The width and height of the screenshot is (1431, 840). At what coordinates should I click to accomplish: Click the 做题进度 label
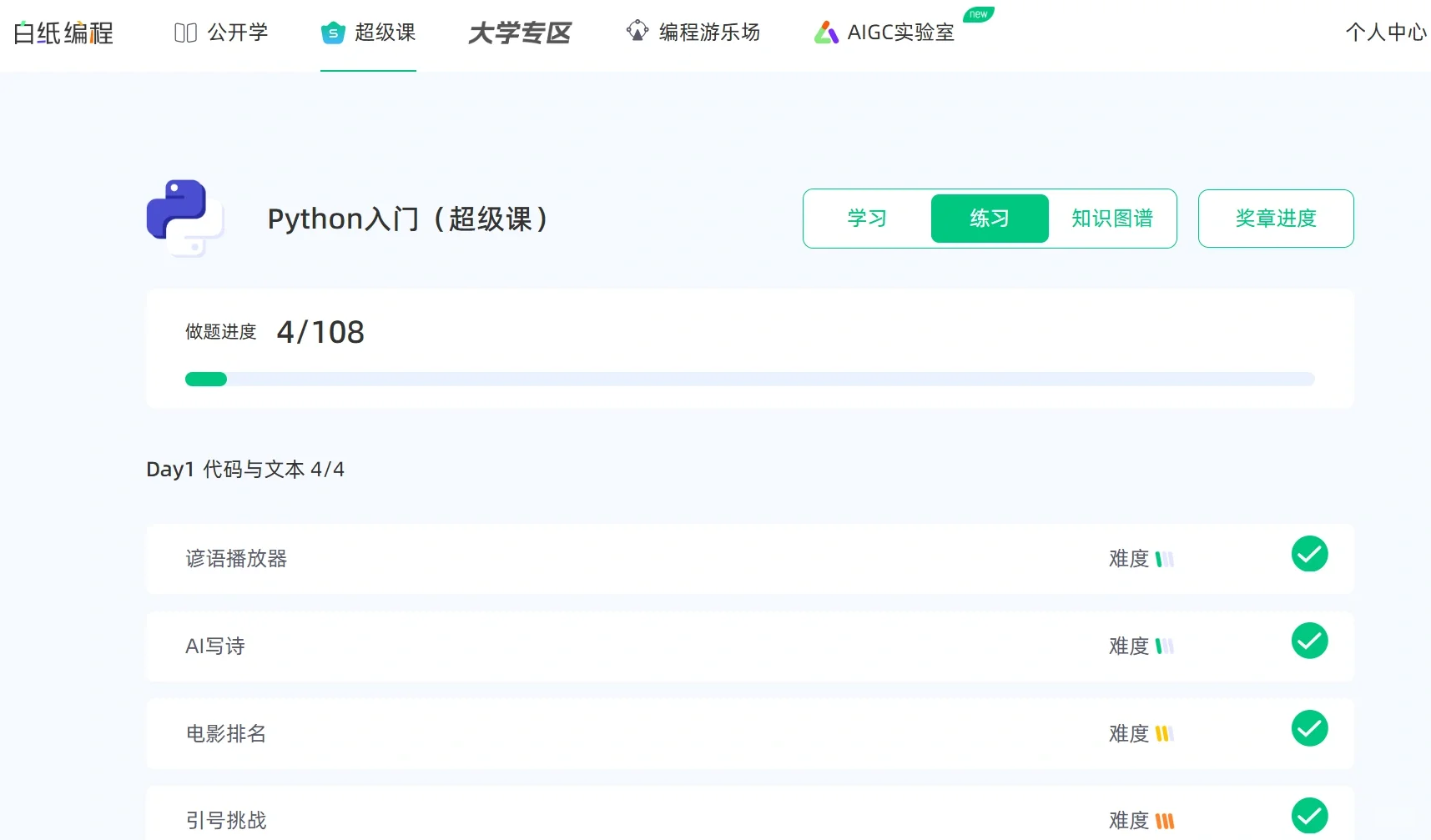click(221, 332)
